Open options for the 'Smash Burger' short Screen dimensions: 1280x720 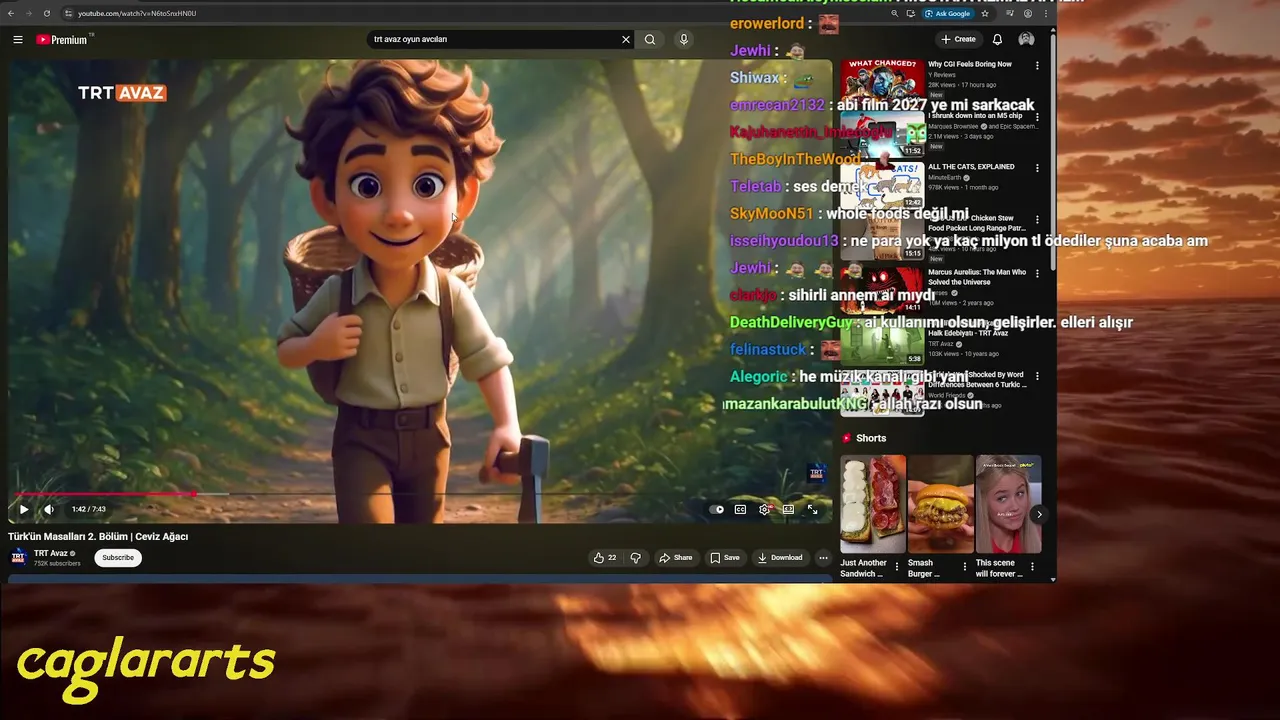[965, 567]
